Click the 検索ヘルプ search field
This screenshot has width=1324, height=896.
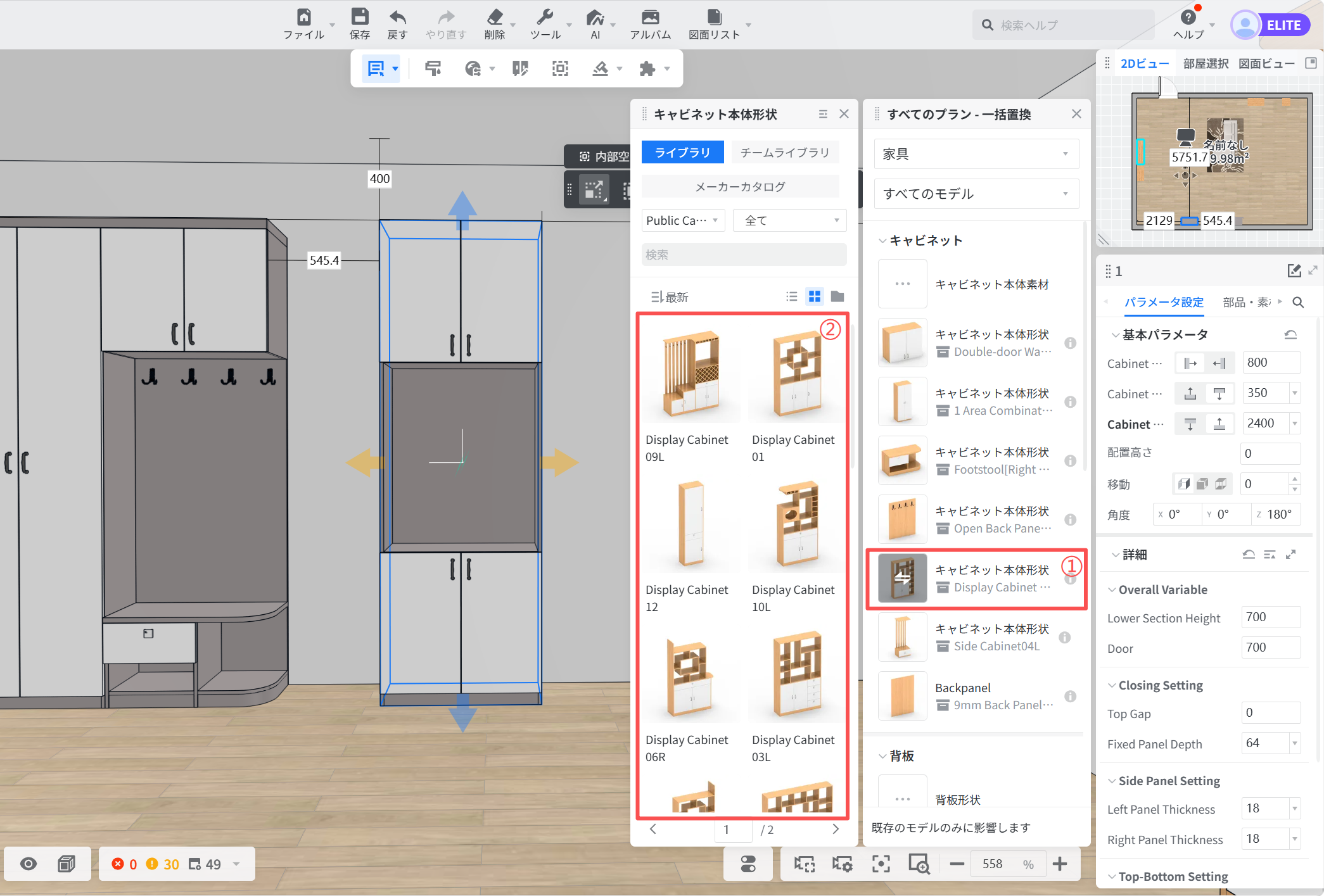[1064, 25]
